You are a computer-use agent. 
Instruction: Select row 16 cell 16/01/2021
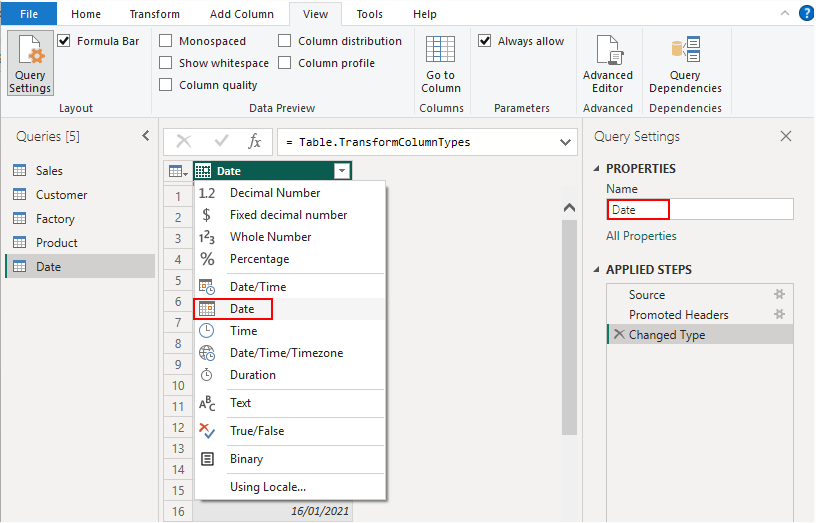[x=273, y=511]
